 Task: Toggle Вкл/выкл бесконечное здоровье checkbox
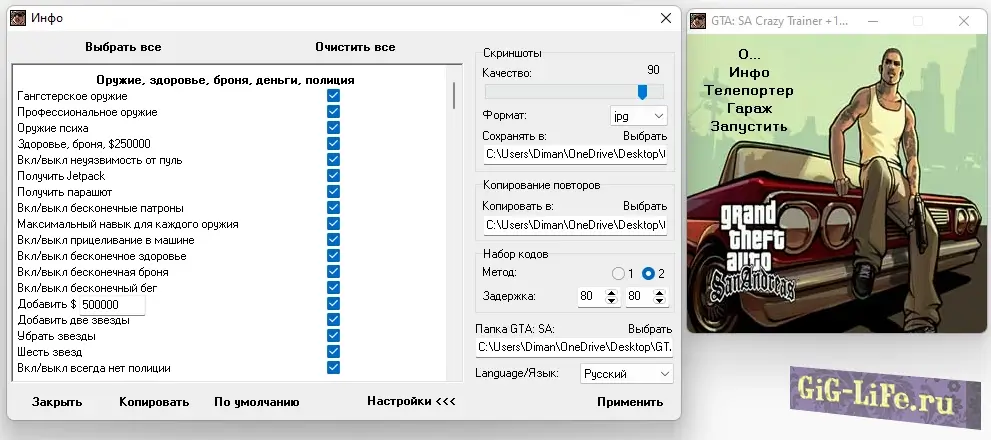point(333,255)
